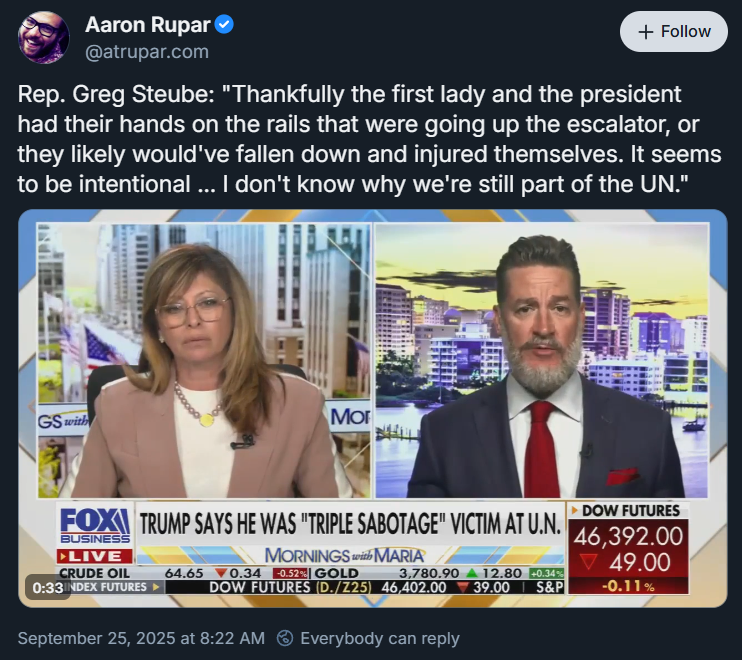742x660 pixels.
Task: Click the reply settings circle icon
Action: click(285, 638)
